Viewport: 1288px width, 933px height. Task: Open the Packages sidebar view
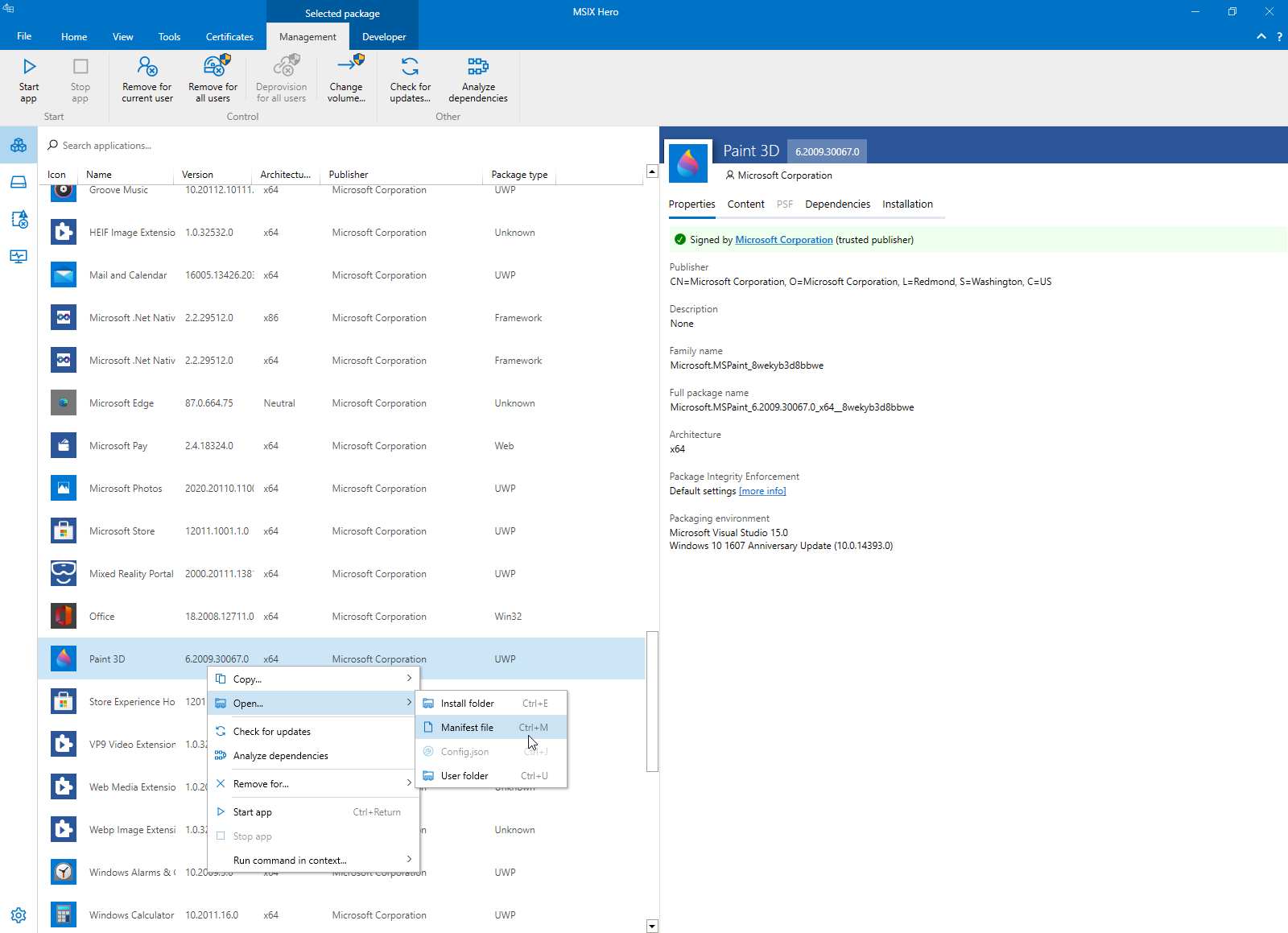pyautogui.click(x=19, y=146)
